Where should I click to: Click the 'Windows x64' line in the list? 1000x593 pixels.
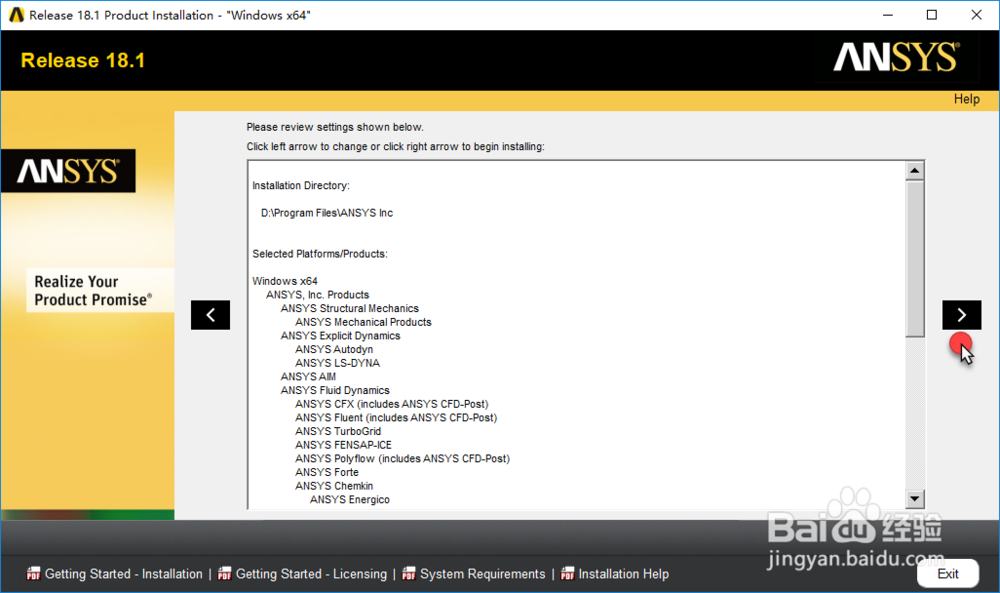284,281
